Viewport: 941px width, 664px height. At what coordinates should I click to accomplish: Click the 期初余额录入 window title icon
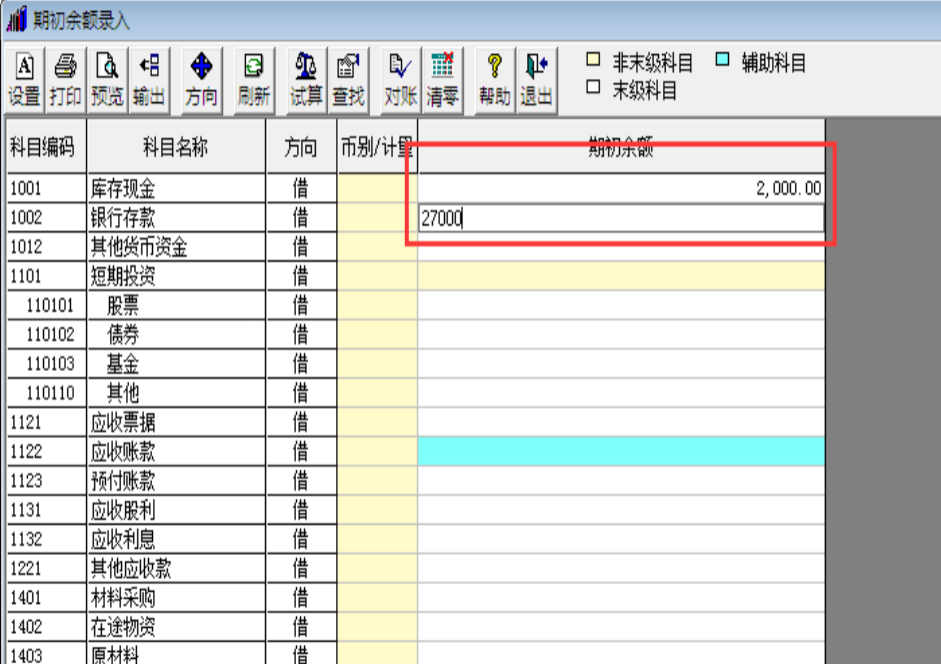coord(17,19)
